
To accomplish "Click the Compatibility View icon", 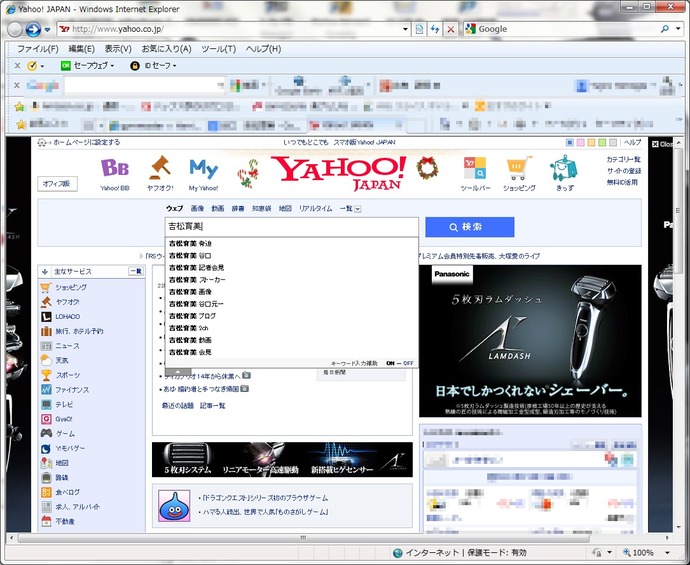I will pos(419,29).
